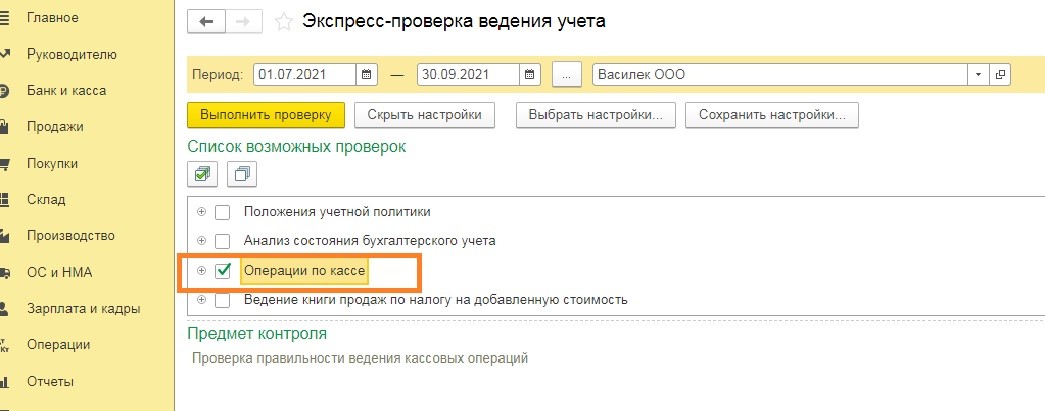The width and height of the screenshot is (1045, 411).
Task: Click the Склад sidebar icon
Action: pos(4,199)
